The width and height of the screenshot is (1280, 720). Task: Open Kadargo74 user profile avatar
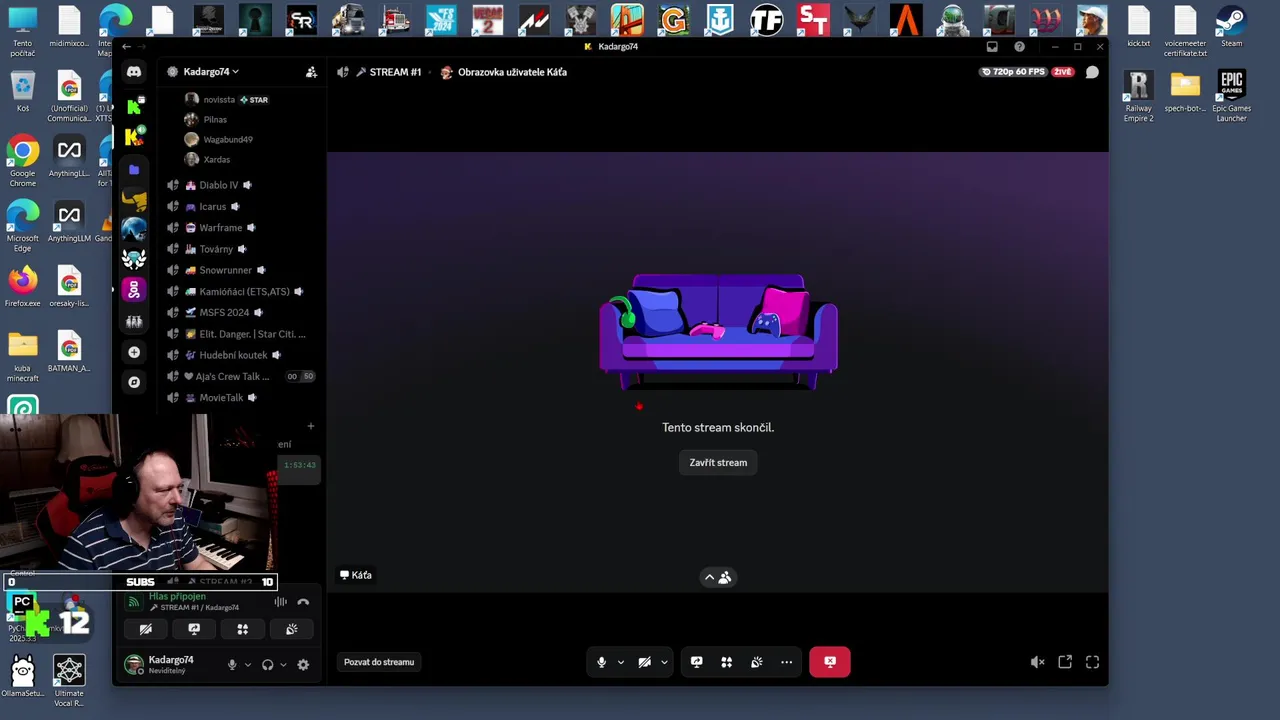click(134, 664)
